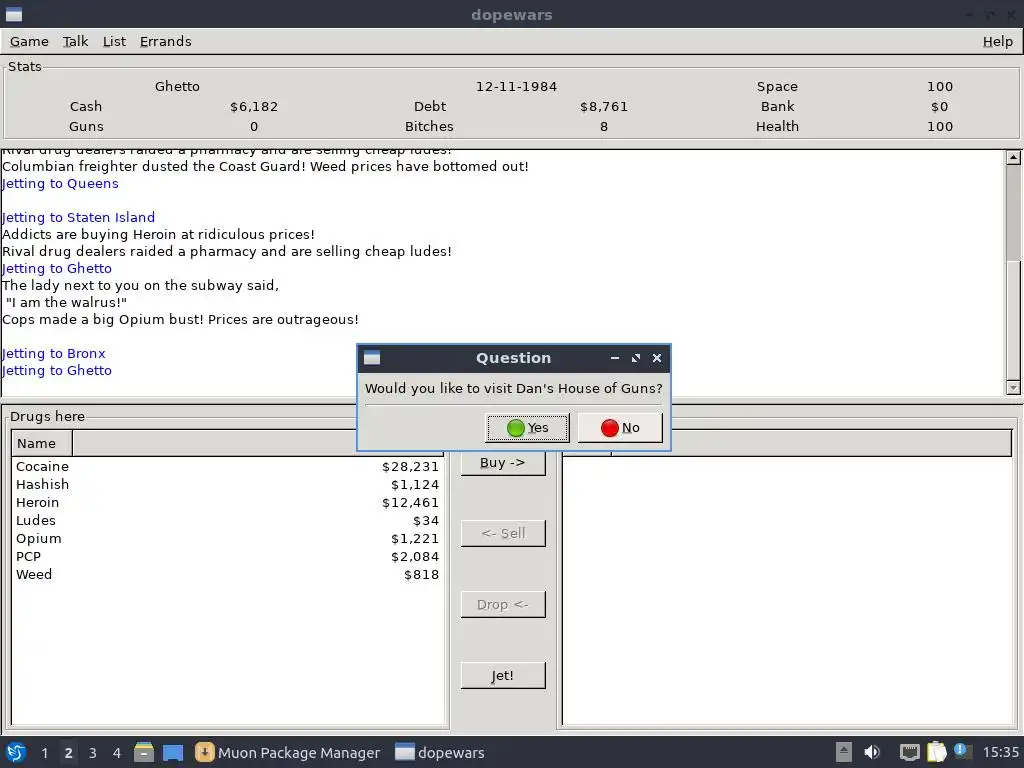Switch to workspace 3
The height and width of the screenshot is (768, 1024).
pyautogui.click(x=93, y=753)
